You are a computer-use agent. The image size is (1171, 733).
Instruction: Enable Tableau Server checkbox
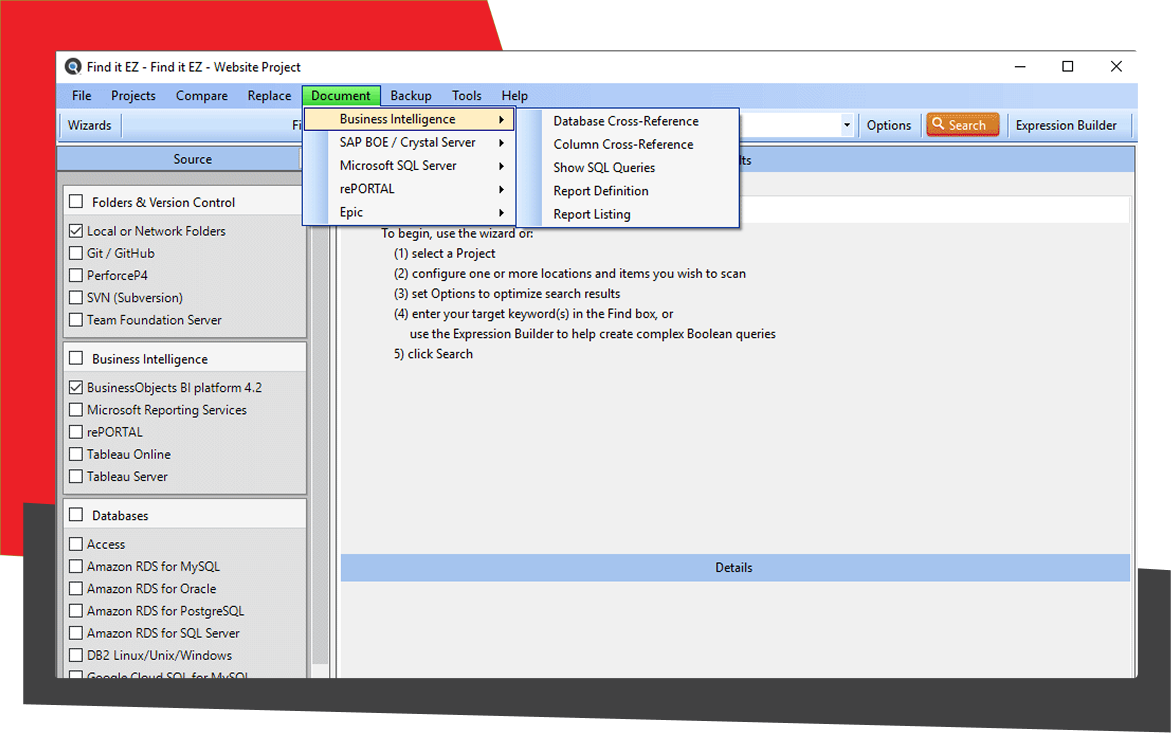click(x=76, y=476)
